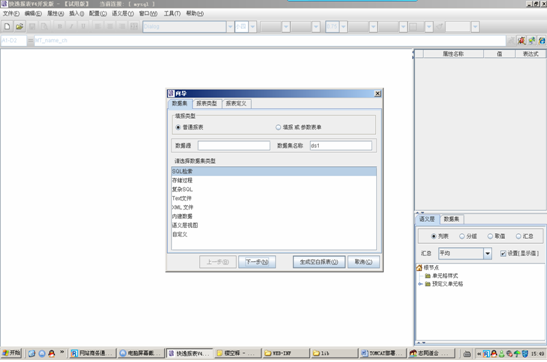This screenshot has height=362, width=547.
Task: Click the QQ penguin quick launch icon
Action: [52, 353]
